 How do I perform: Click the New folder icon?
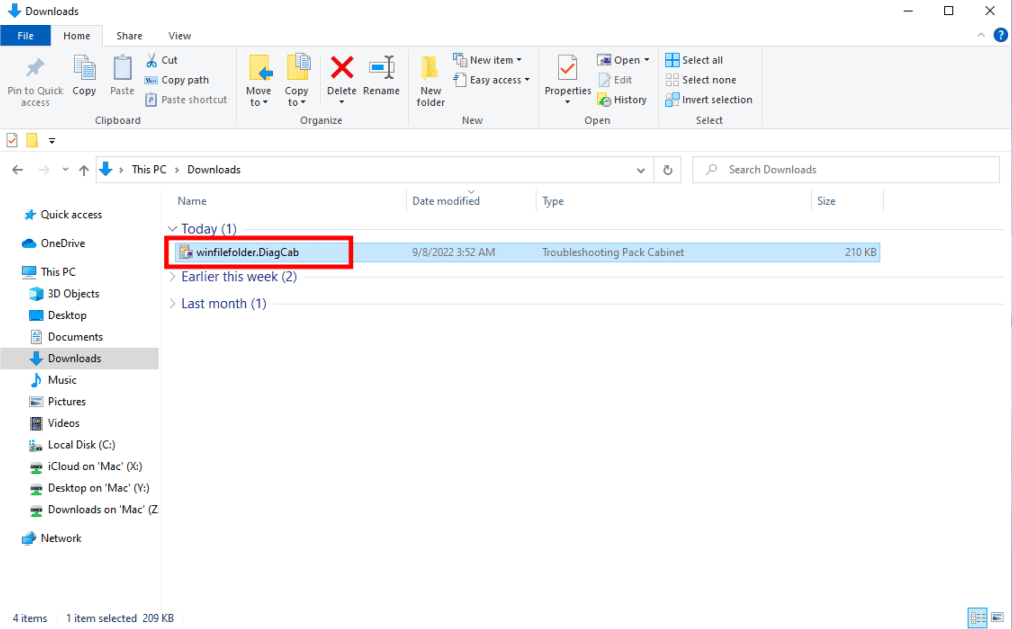point(430,78)
